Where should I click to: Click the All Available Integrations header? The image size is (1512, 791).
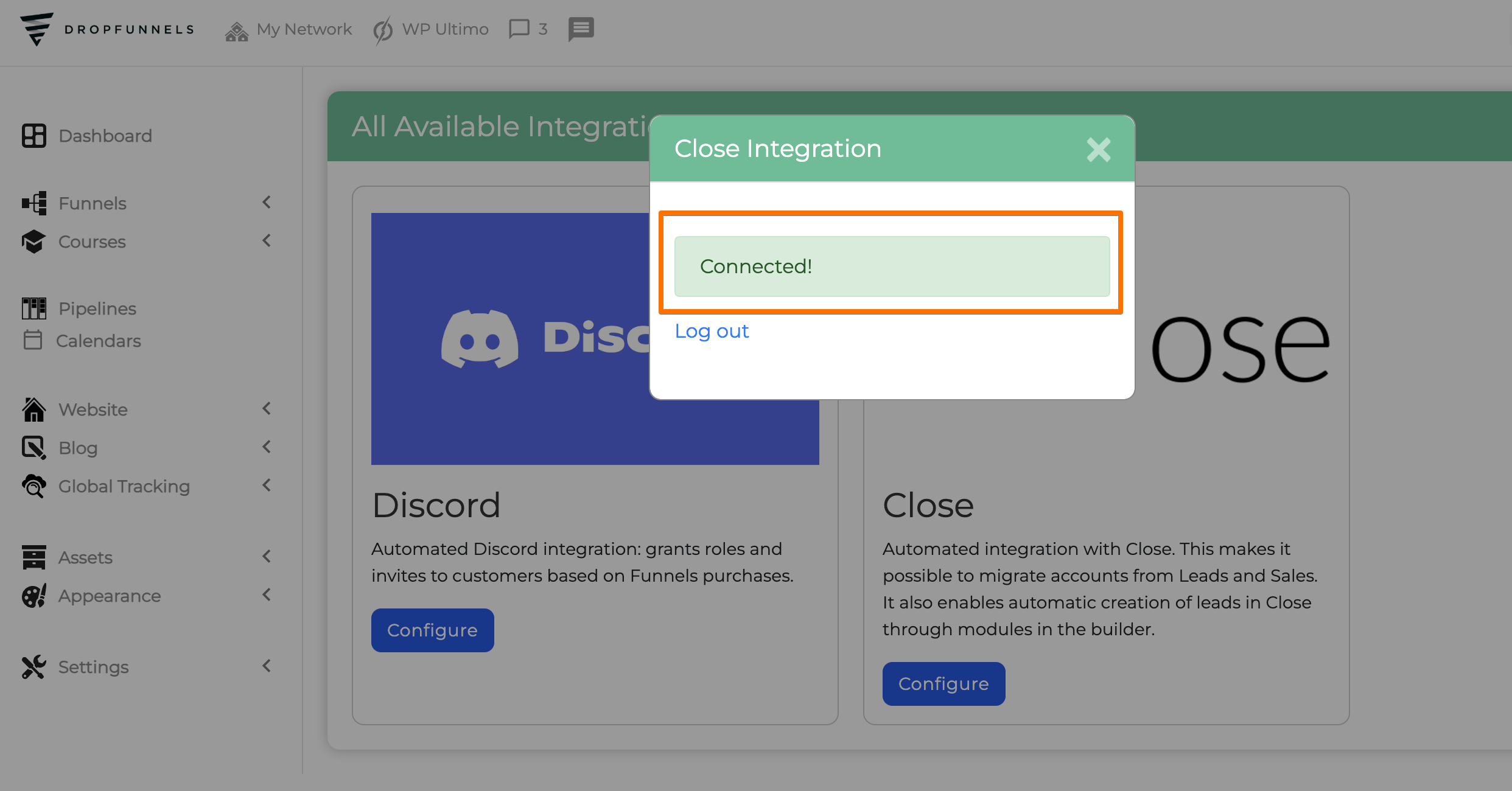[502, 127]
